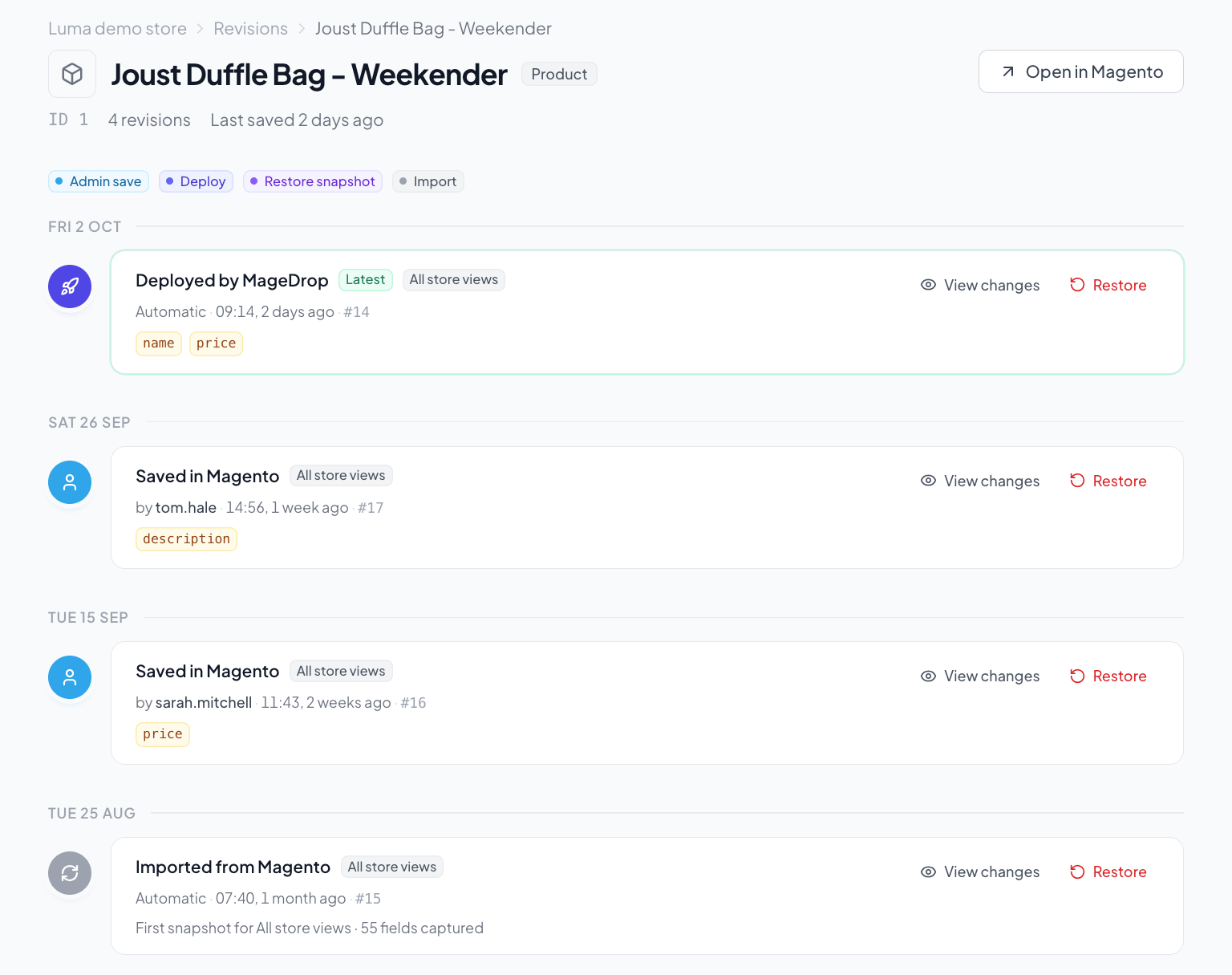
Task: Click the description field tag in revision #17
Action: tap(186, 539)
